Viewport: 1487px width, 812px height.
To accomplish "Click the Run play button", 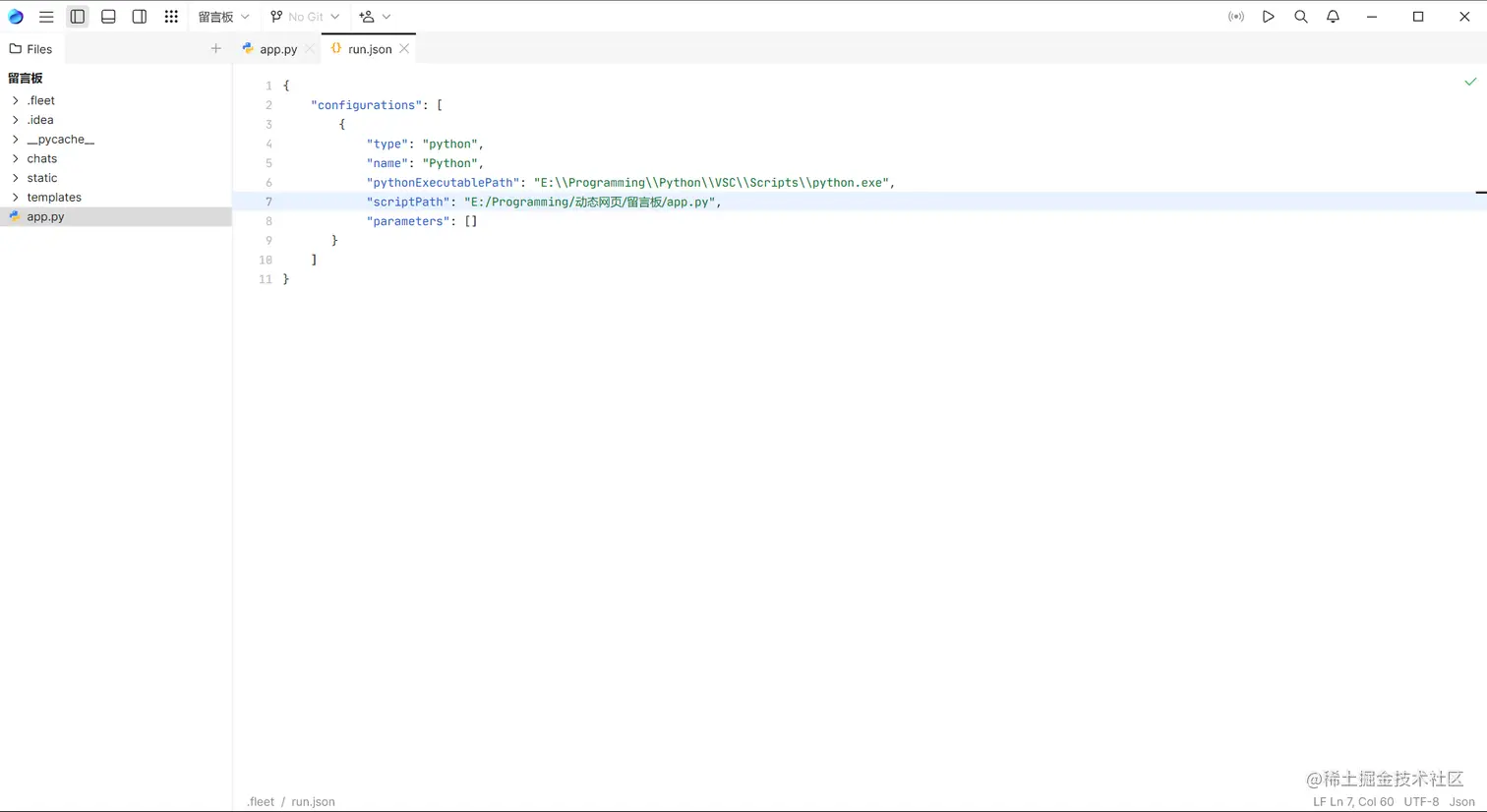I will (1269, 17).
